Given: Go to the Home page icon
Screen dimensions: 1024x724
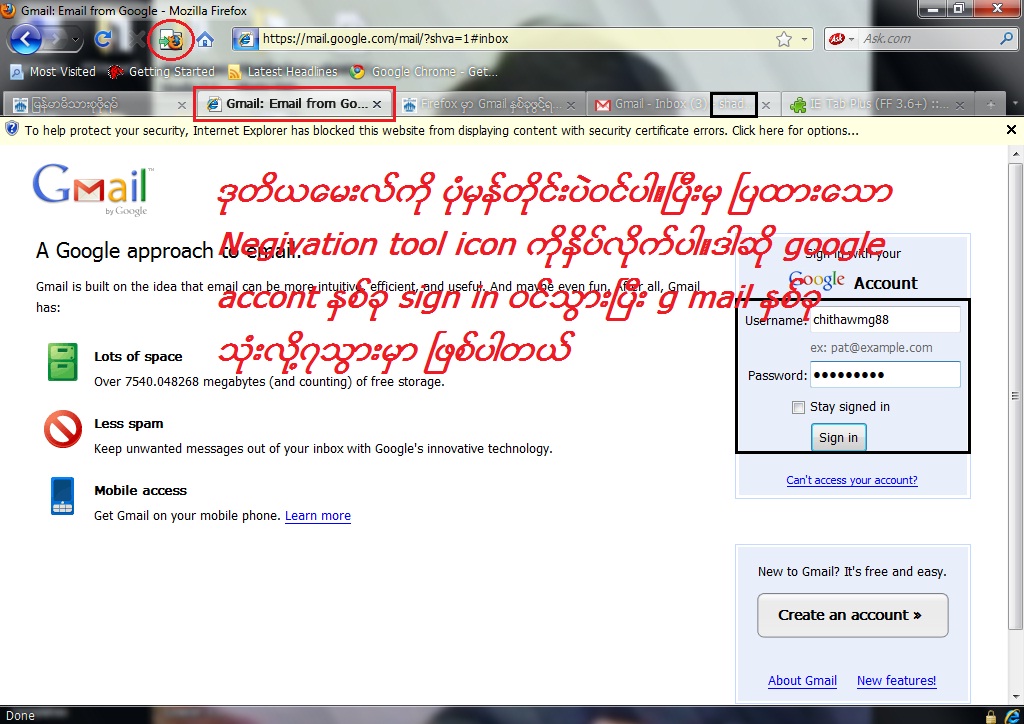Looking at the screenshot, I should click(x=205, y=40).
